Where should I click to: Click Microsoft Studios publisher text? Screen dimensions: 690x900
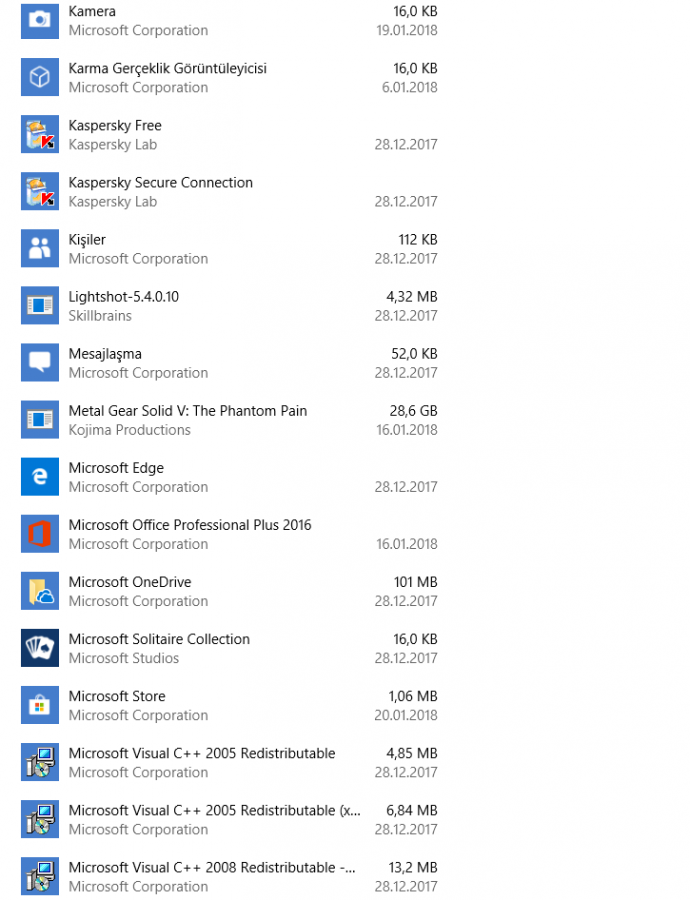point(124,658)
